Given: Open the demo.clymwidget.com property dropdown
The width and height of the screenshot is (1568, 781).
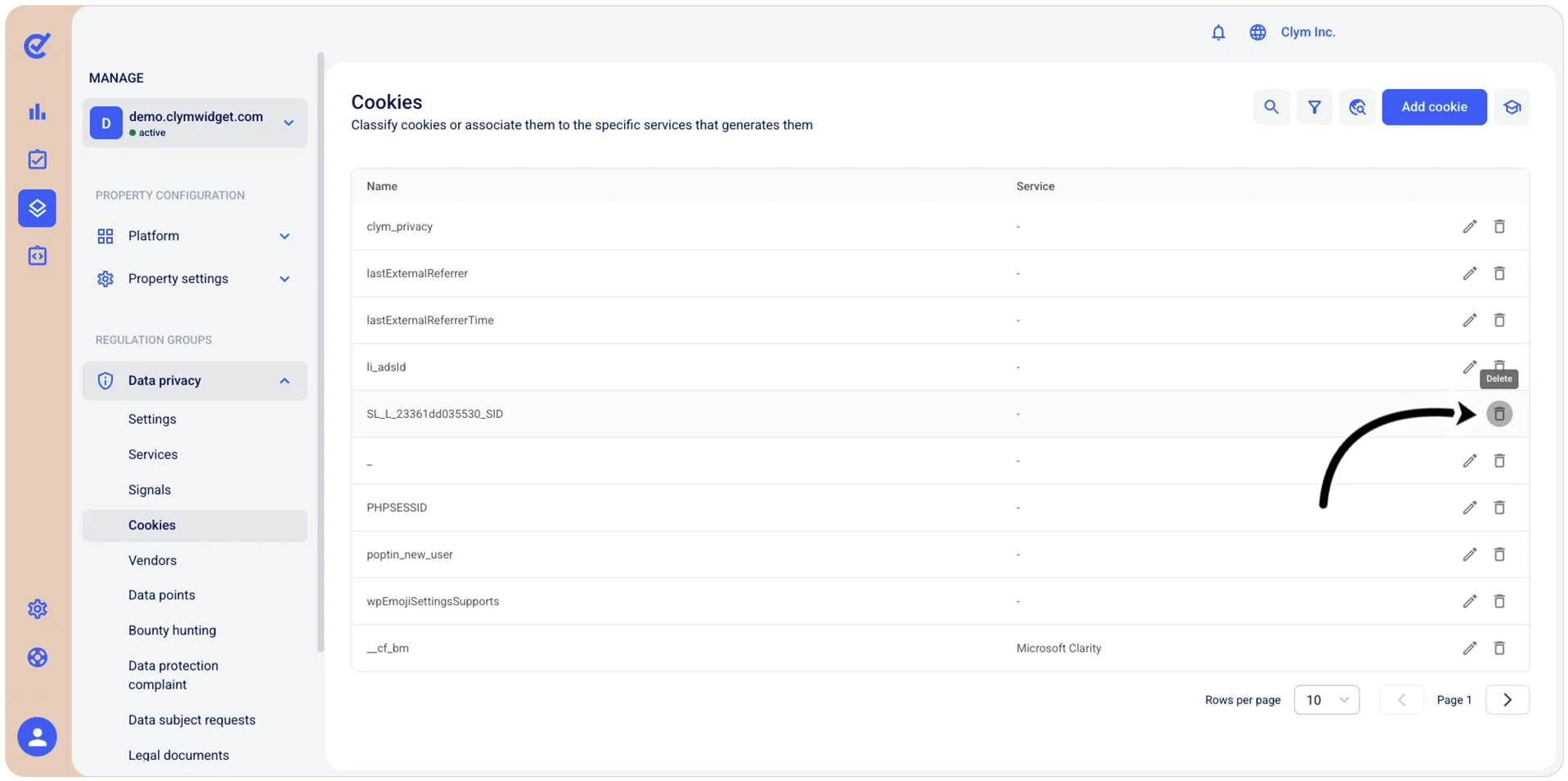Looking at the screenshot, I should pos(195,123).
